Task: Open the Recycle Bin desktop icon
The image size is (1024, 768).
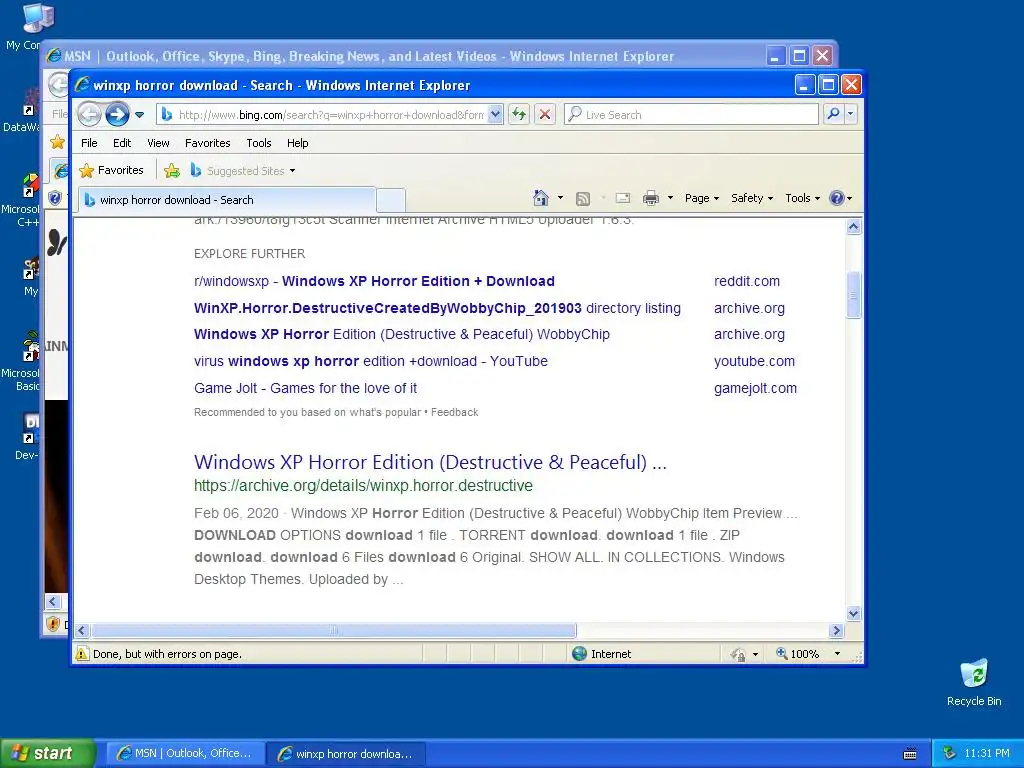Action: click(x=974, y=682)
